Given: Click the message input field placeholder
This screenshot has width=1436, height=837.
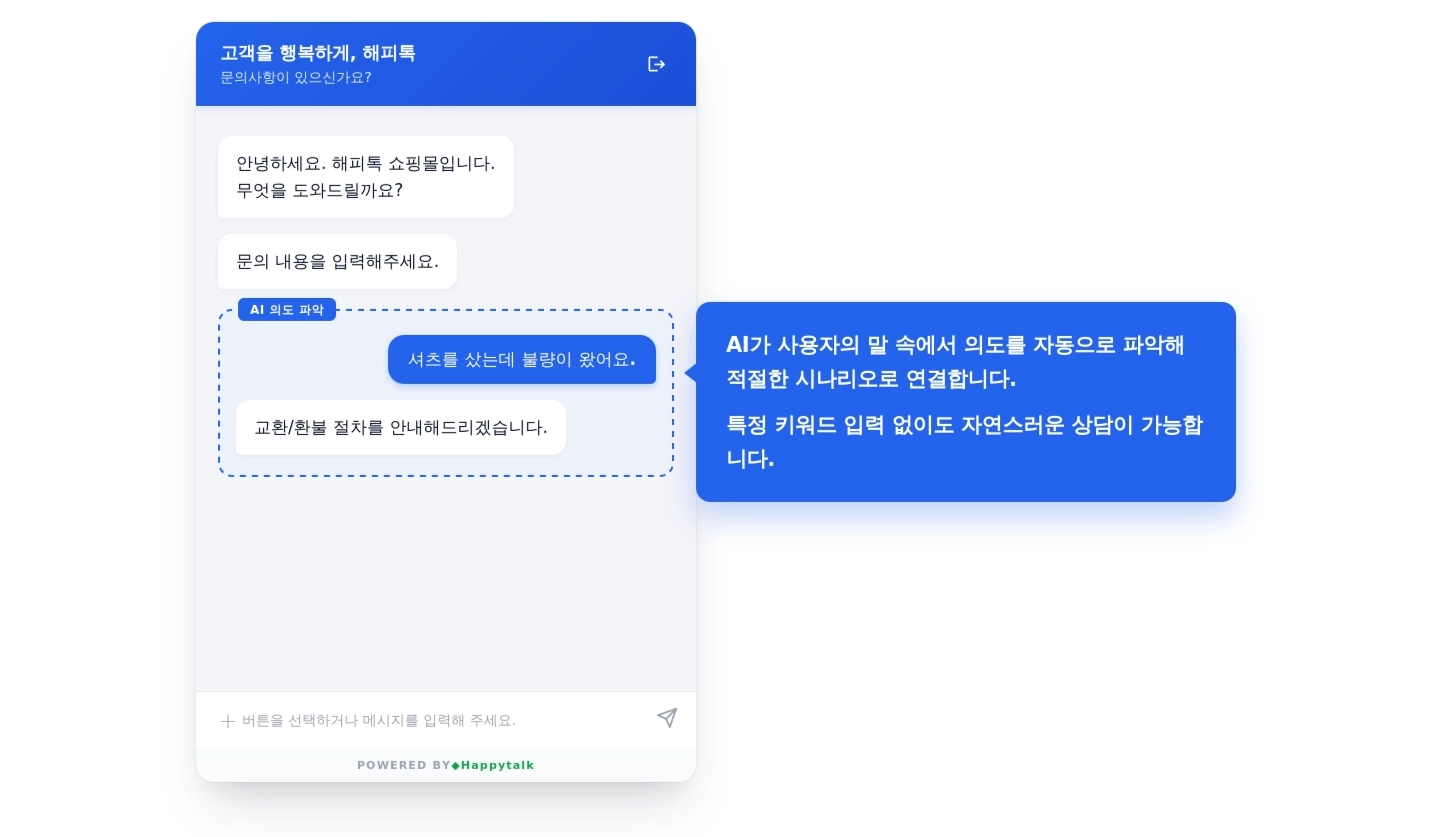Looking at the screenshot, I should point(379,721).
